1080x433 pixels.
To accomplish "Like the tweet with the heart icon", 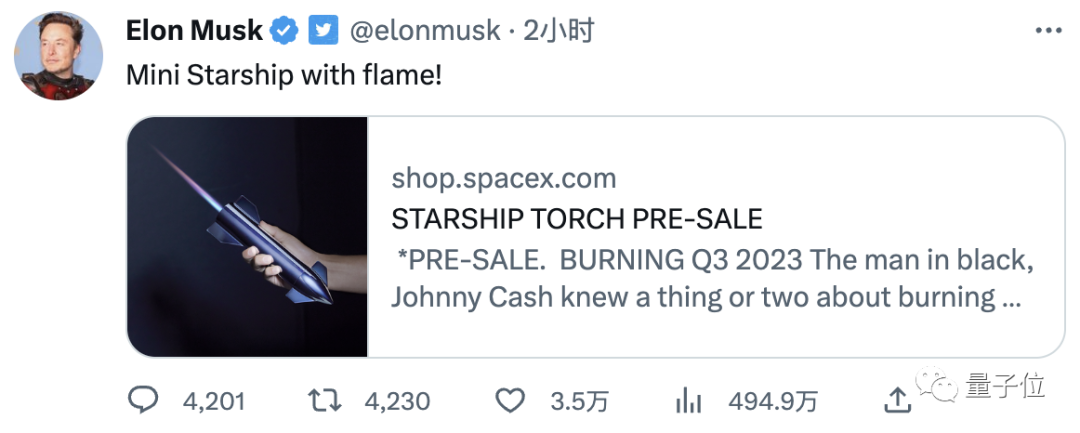I will 511,401.
